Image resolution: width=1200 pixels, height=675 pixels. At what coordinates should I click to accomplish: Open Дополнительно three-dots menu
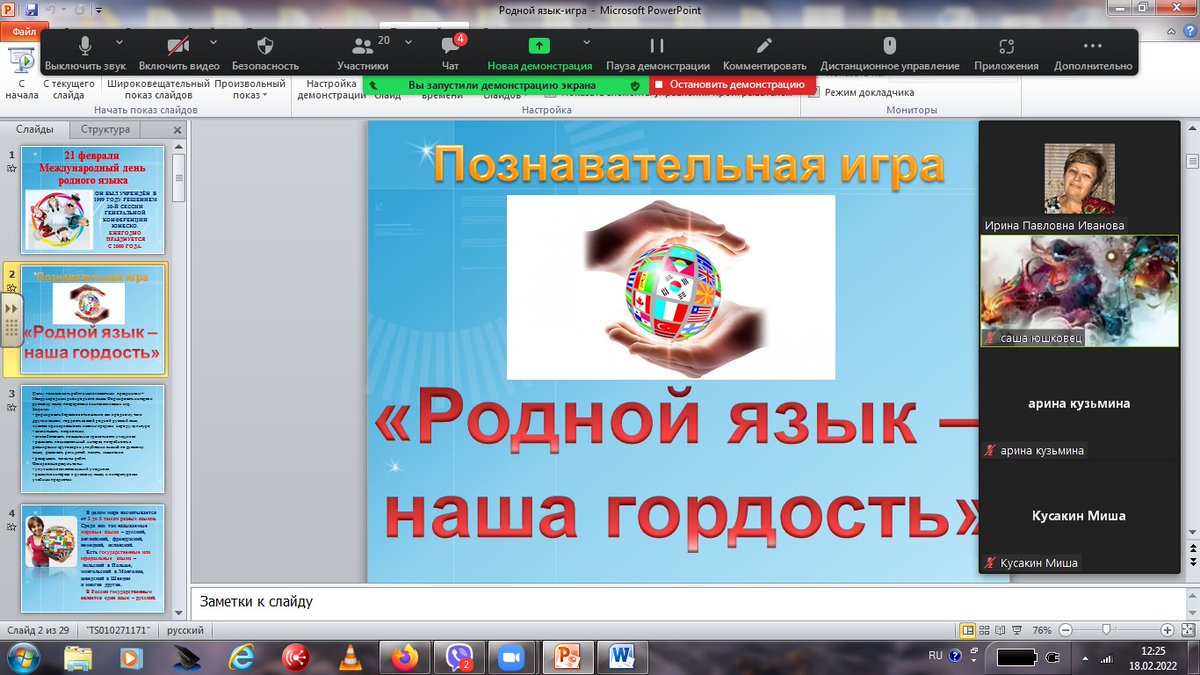[1092, 54]
